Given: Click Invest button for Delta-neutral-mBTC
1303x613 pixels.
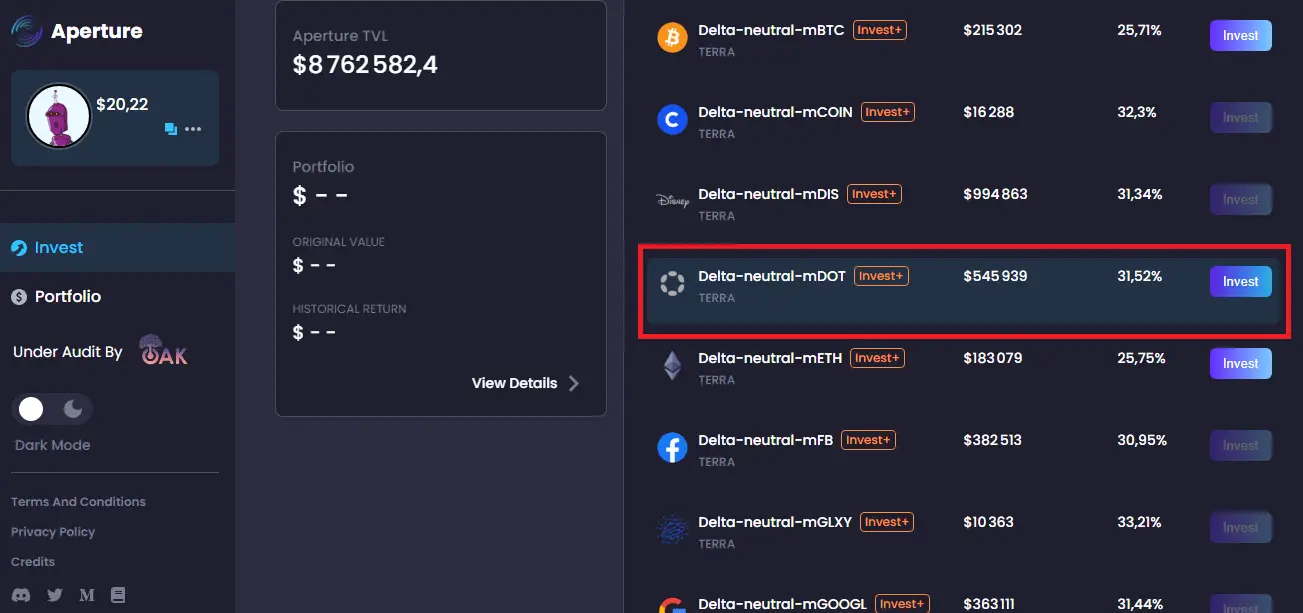Looking at the screenshot, I should (1240, 36).
